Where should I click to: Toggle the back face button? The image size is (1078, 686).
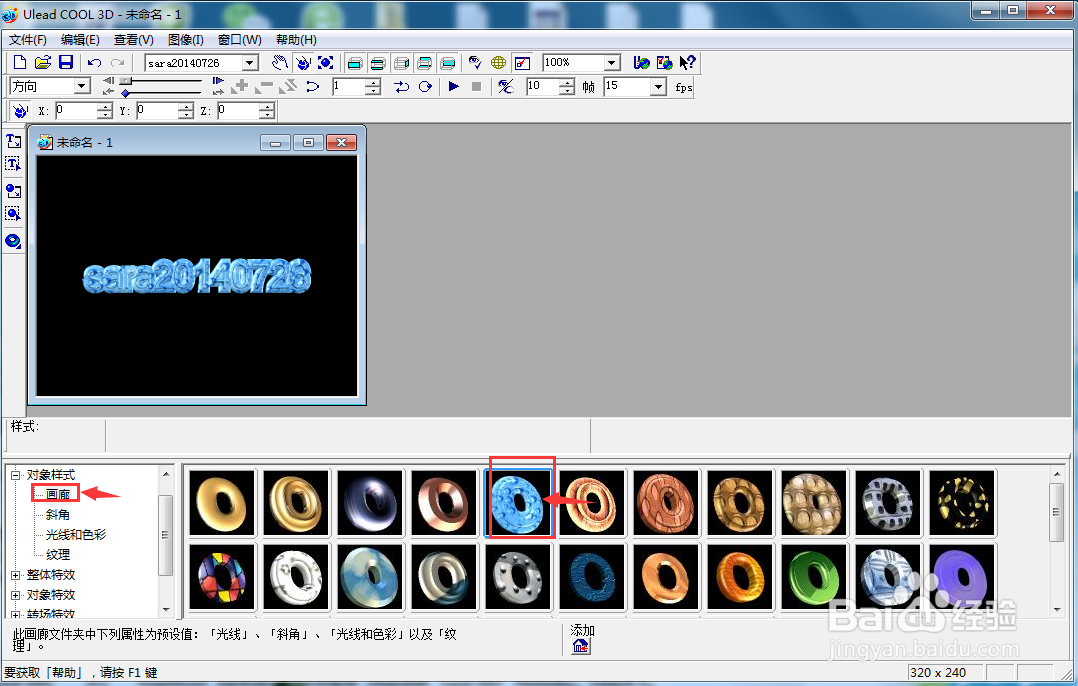(x=448, y=63)
